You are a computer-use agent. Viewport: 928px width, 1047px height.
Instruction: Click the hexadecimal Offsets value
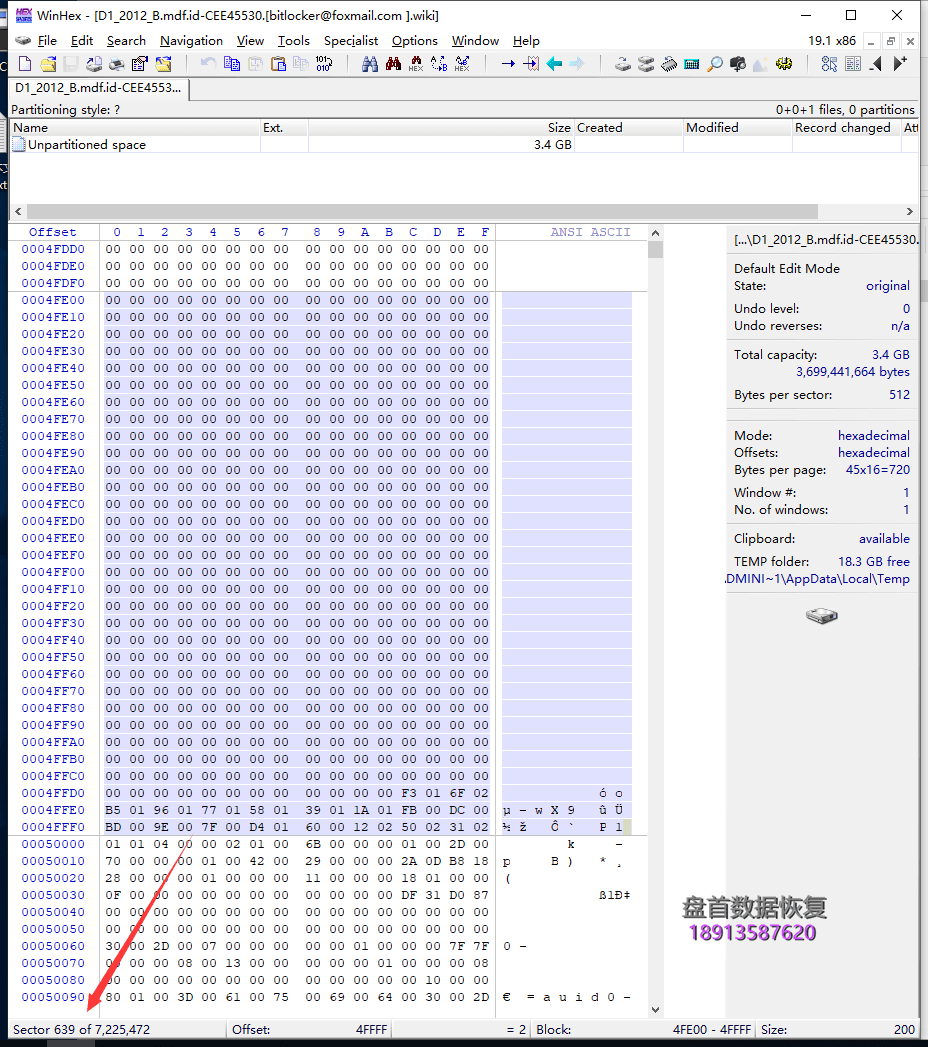click(873, 453)
